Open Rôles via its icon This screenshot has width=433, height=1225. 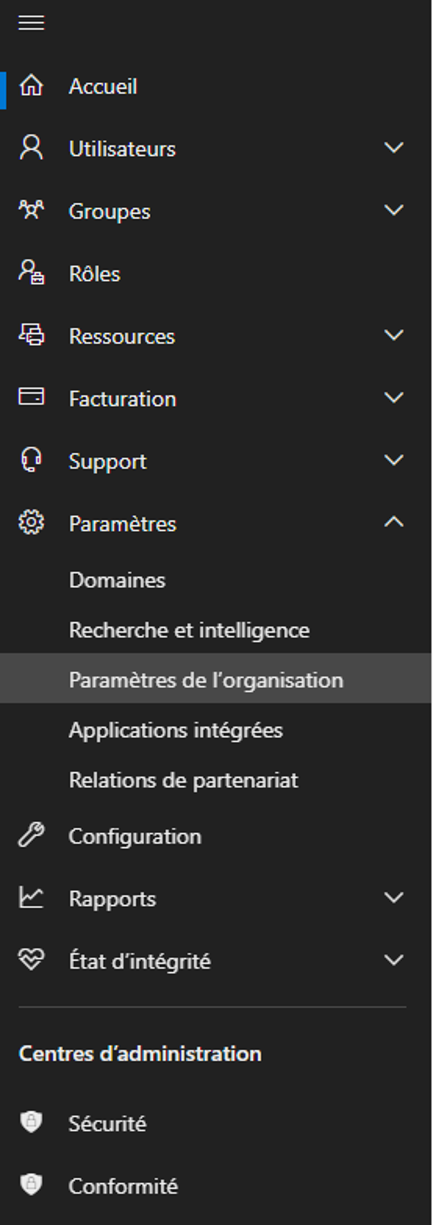tap(31, 273)
